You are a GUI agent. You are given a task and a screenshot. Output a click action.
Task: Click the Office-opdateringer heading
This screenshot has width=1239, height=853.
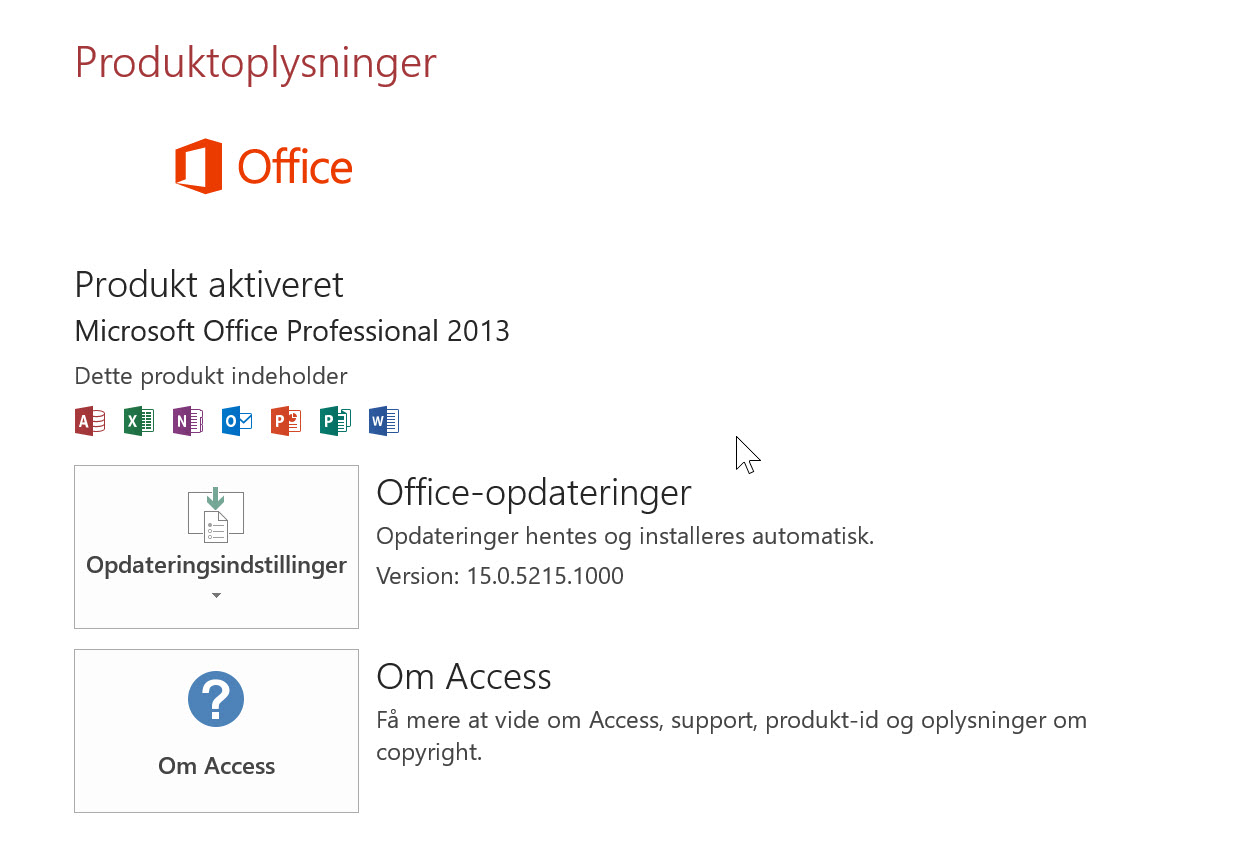point(534,492)
